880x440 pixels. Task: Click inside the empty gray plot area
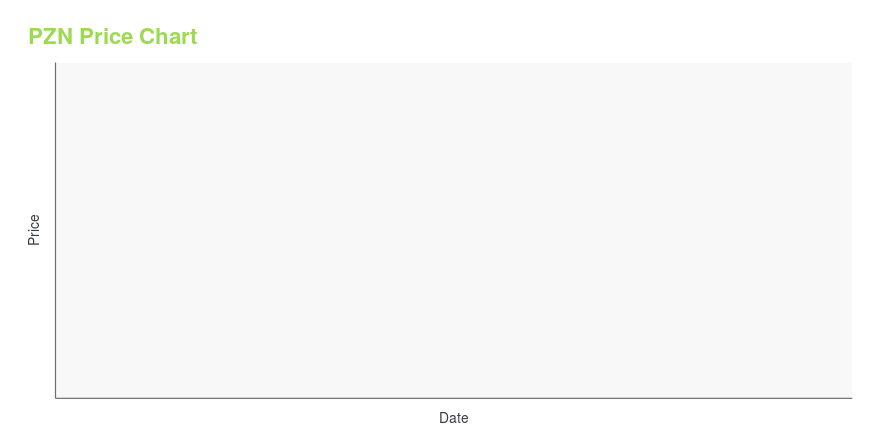point(453,230)
